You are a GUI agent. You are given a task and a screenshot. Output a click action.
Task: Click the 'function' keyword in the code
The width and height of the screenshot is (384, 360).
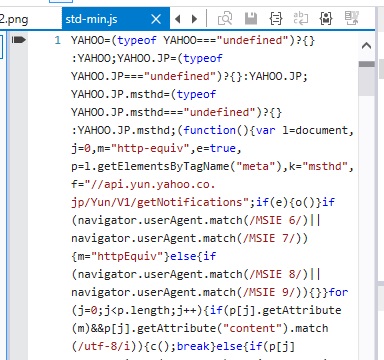[209, 130]
